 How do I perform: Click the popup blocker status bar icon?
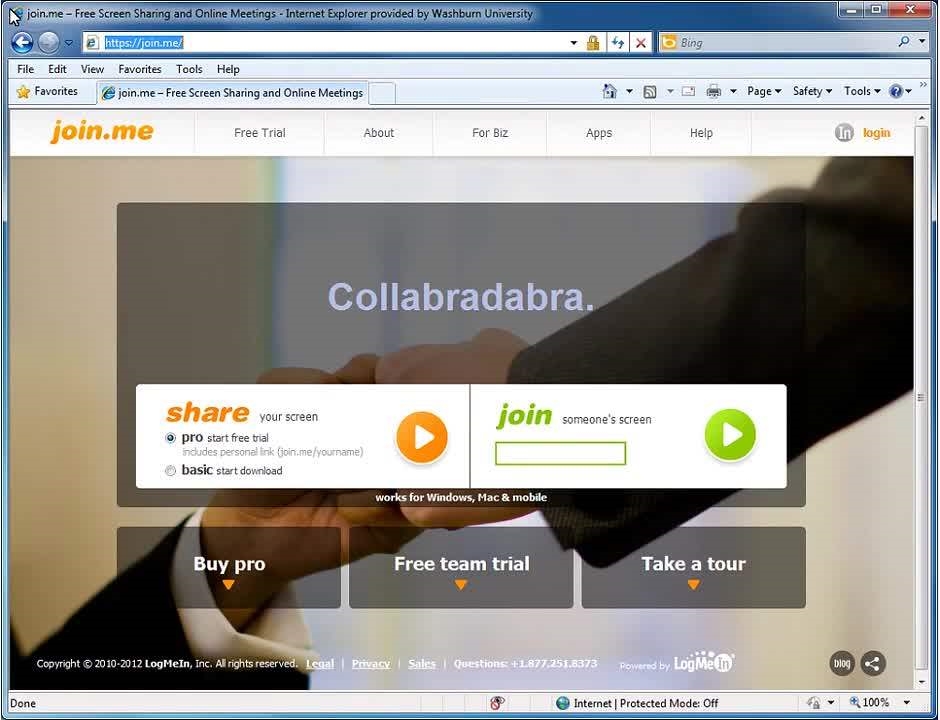click(x=497, y=703)
